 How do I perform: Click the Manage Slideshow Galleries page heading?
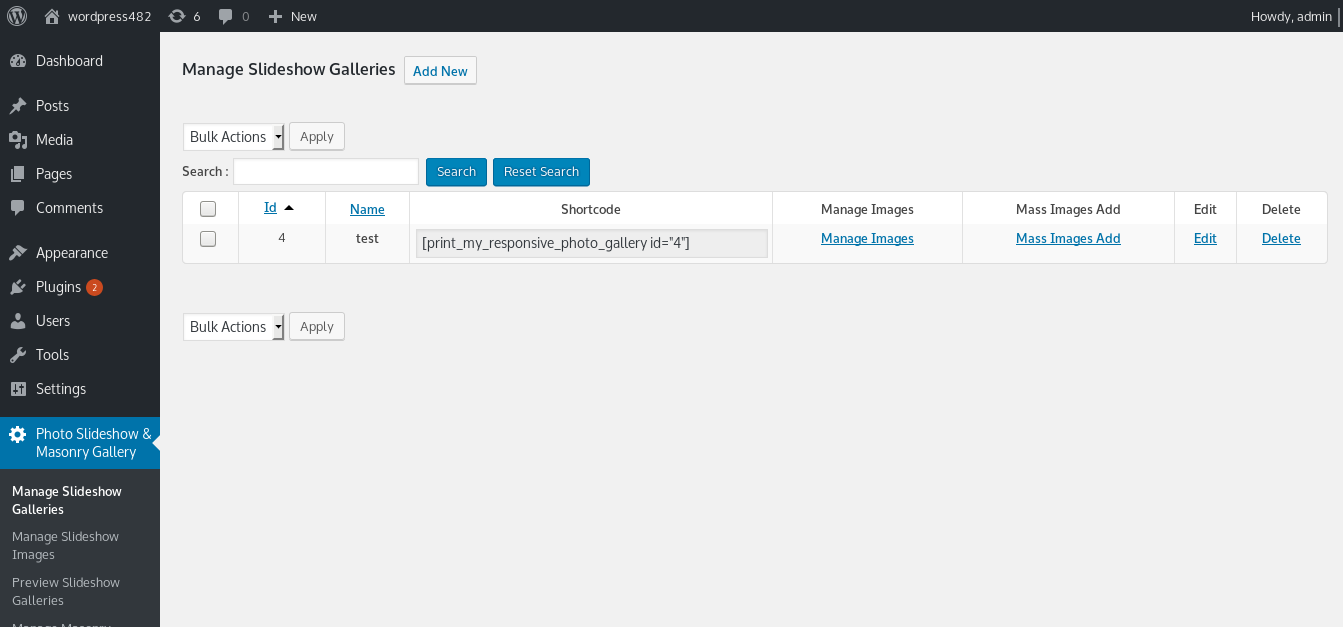click(289, 70)
